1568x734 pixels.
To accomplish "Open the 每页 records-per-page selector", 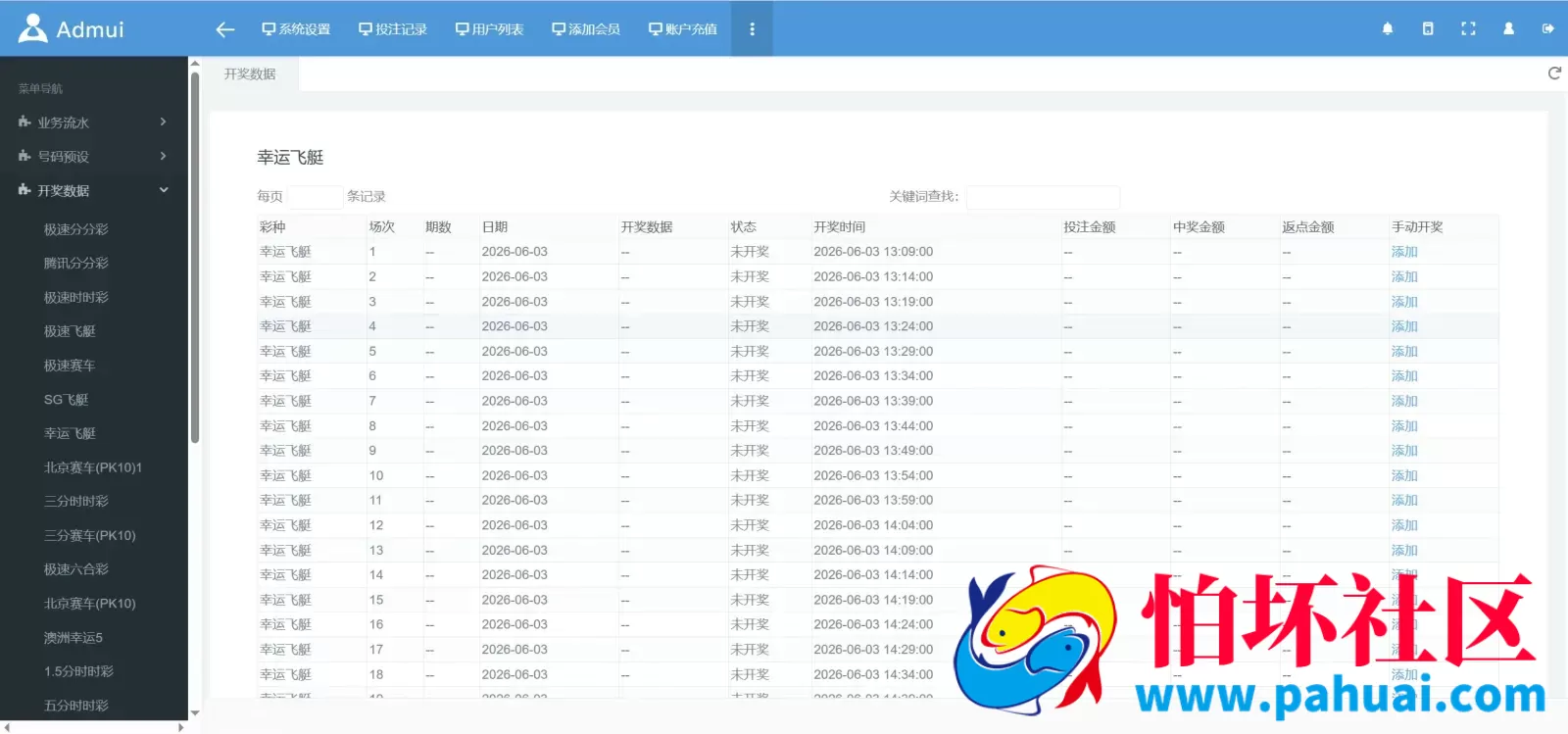I will [315, 197].
